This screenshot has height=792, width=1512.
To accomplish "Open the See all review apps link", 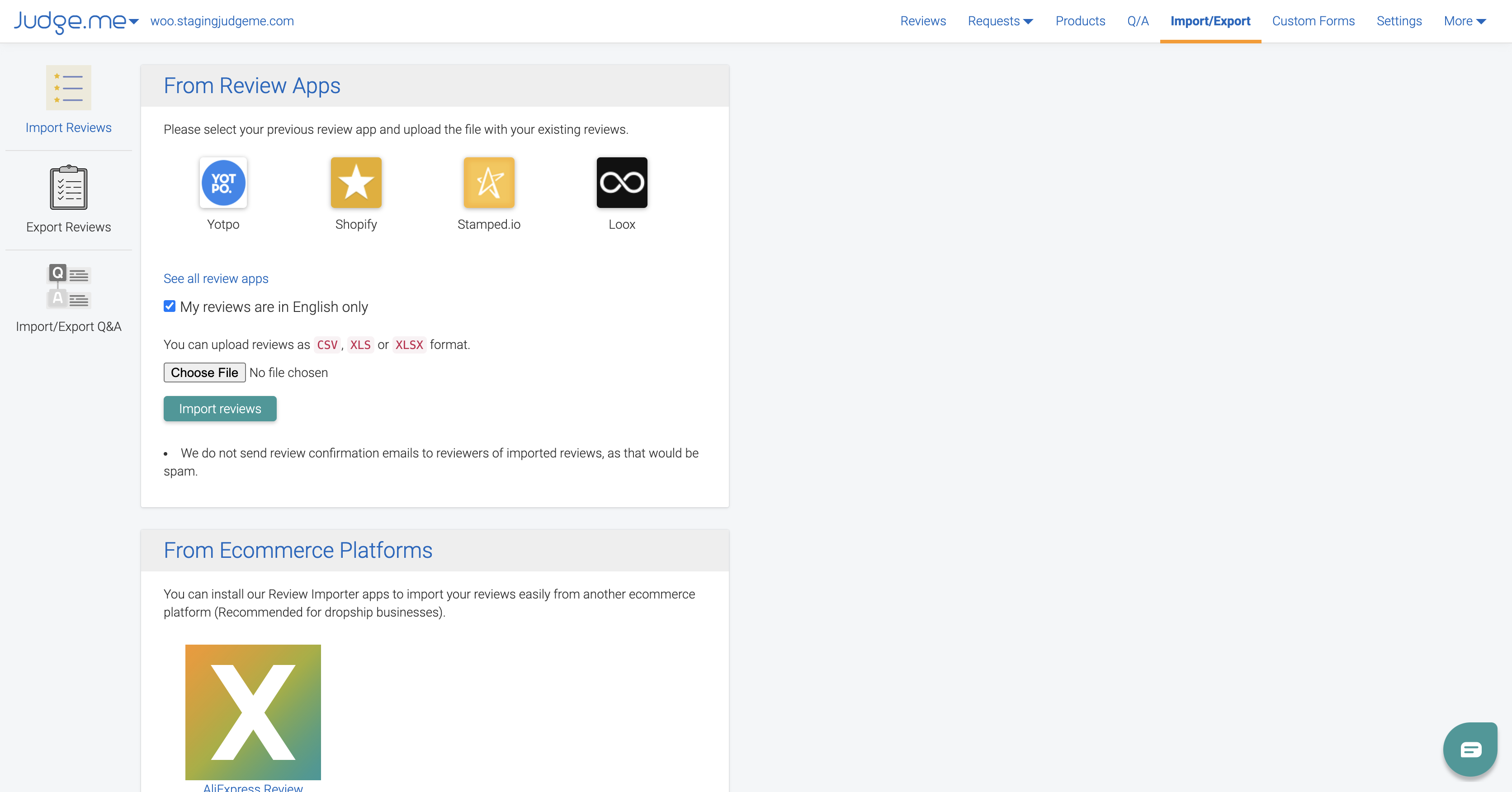I will tap(216, 278).
